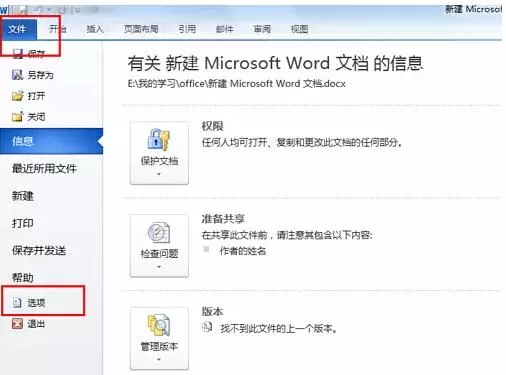Switch to the 页面布局 ribbon tab
The height and width of the screenshot is (375, 506).
tap(141, 29)
